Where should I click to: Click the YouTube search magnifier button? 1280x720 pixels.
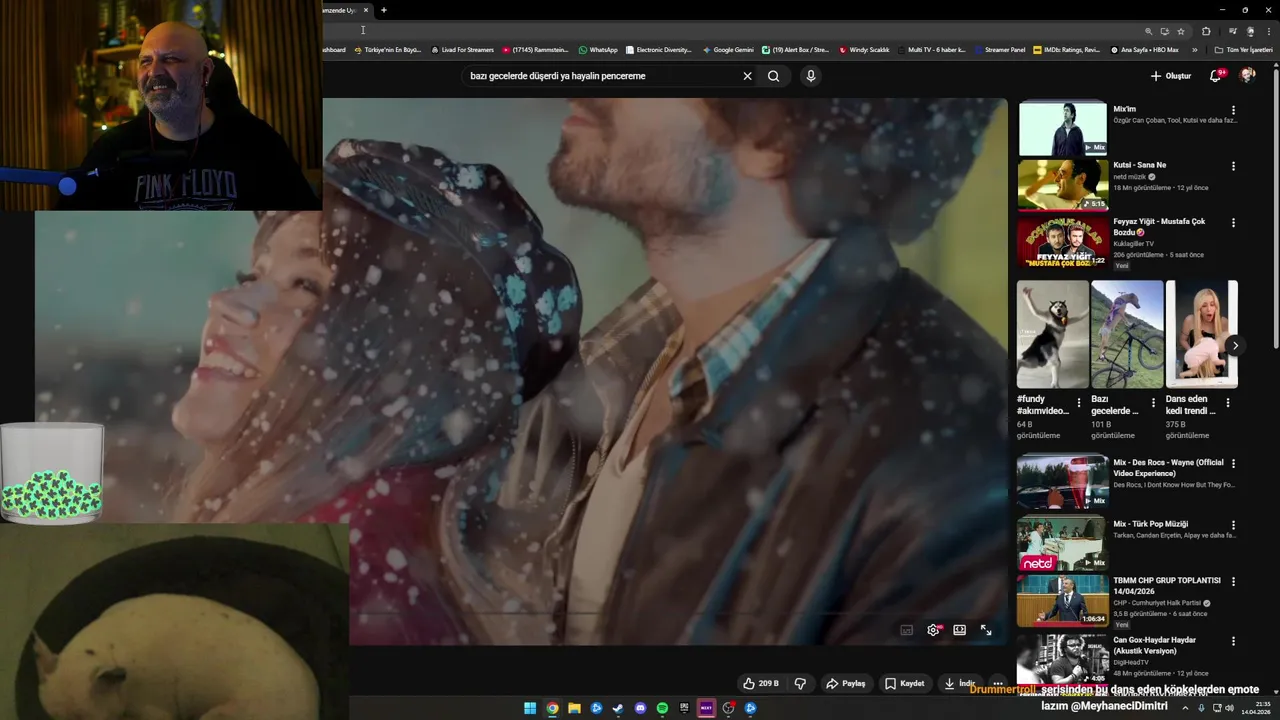[773, 76]
